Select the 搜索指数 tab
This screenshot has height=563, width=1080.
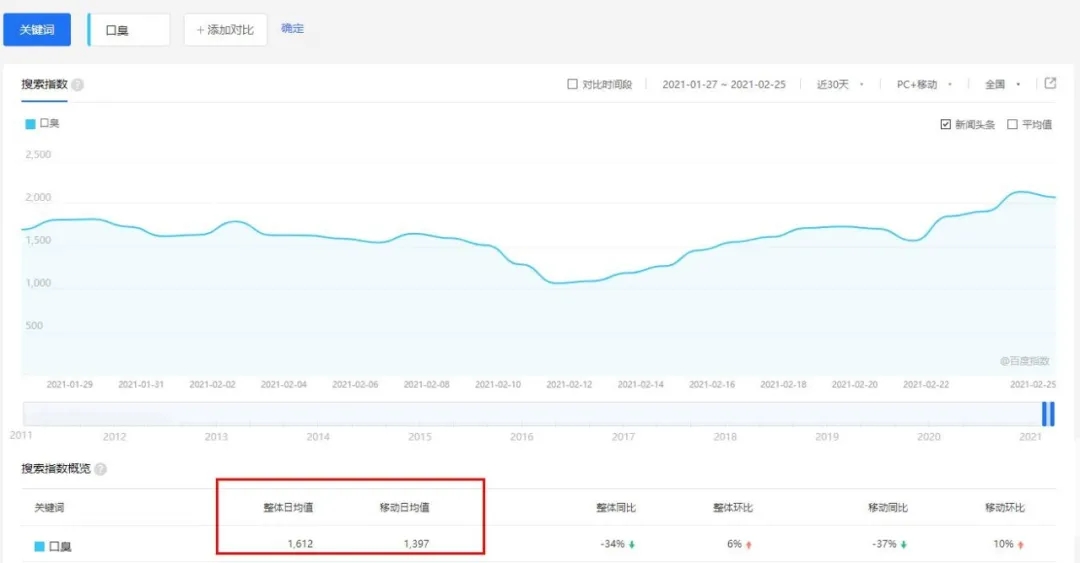tap(45, 84)
